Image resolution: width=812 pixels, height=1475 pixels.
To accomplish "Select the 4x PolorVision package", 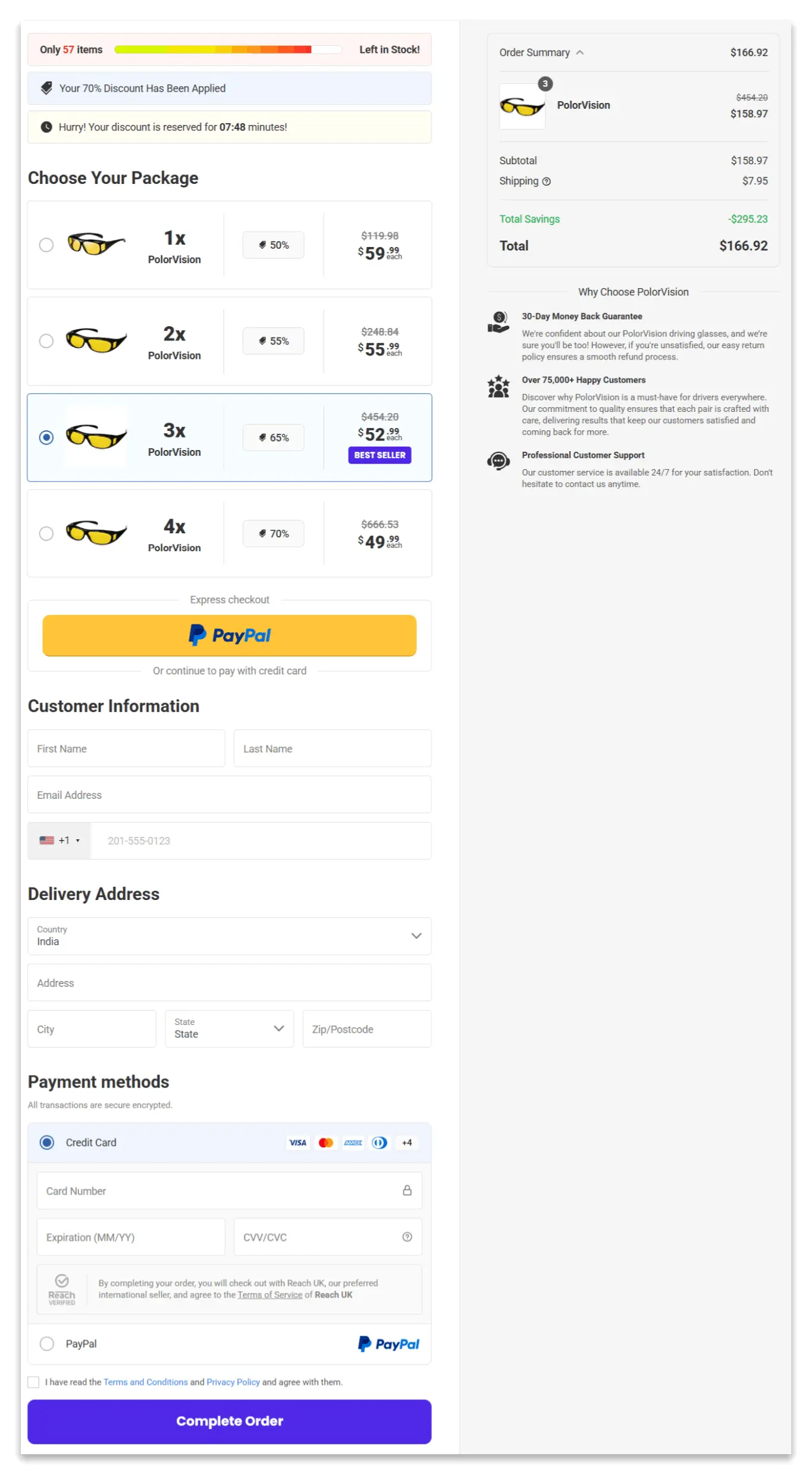I will 46,533.
